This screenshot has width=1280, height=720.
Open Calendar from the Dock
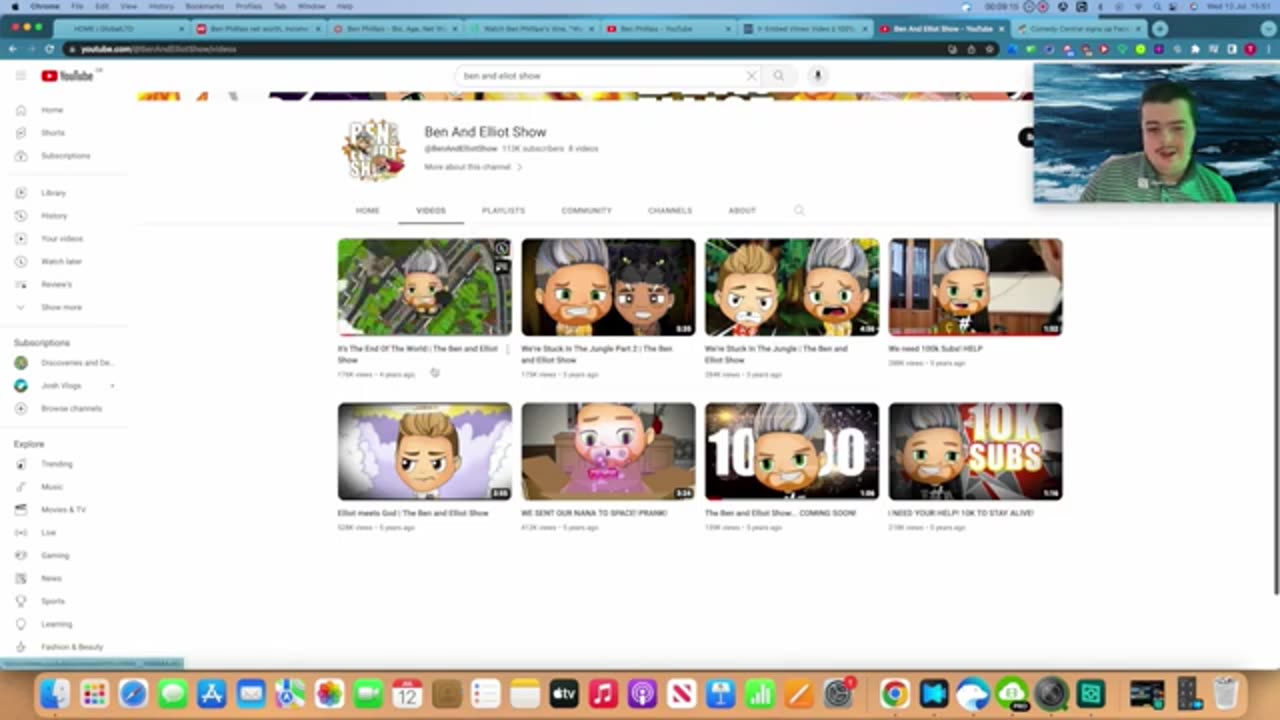(x=407, y=693)
